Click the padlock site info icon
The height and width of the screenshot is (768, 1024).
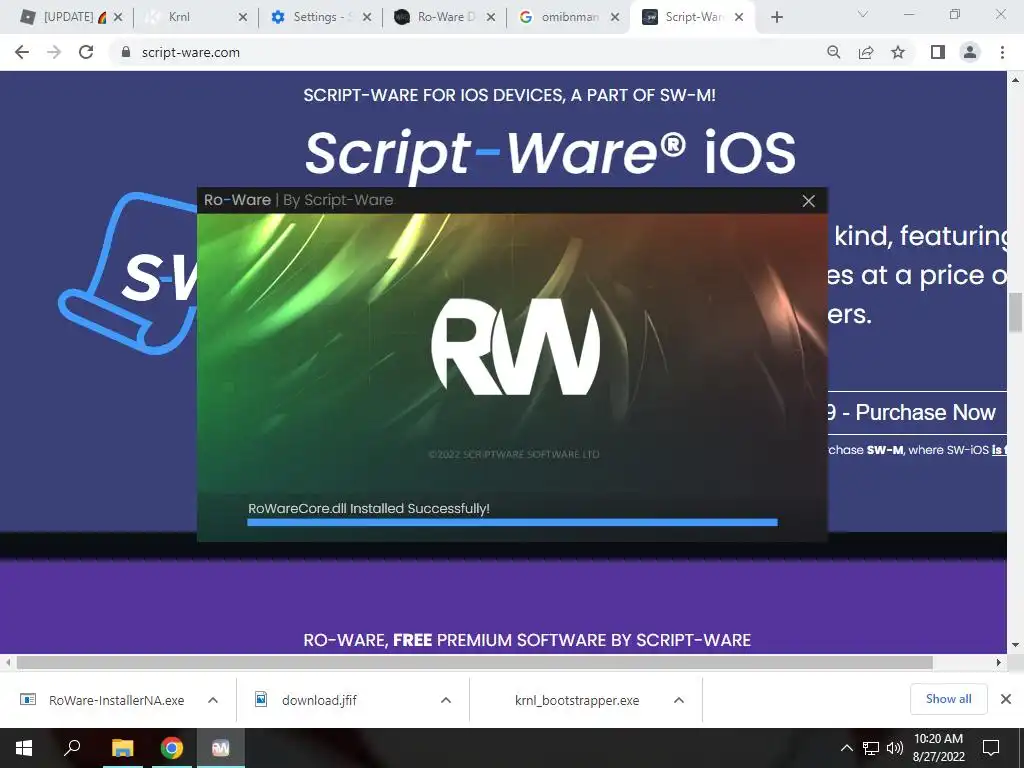click(x=126, y=52)
